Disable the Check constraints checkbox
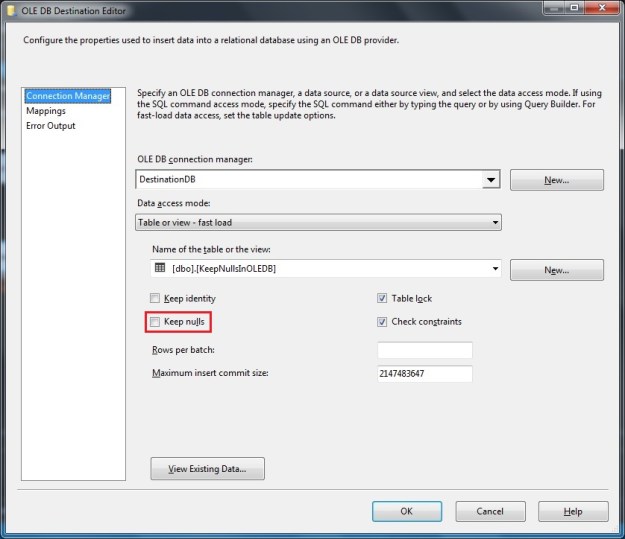 pos(382,322)
